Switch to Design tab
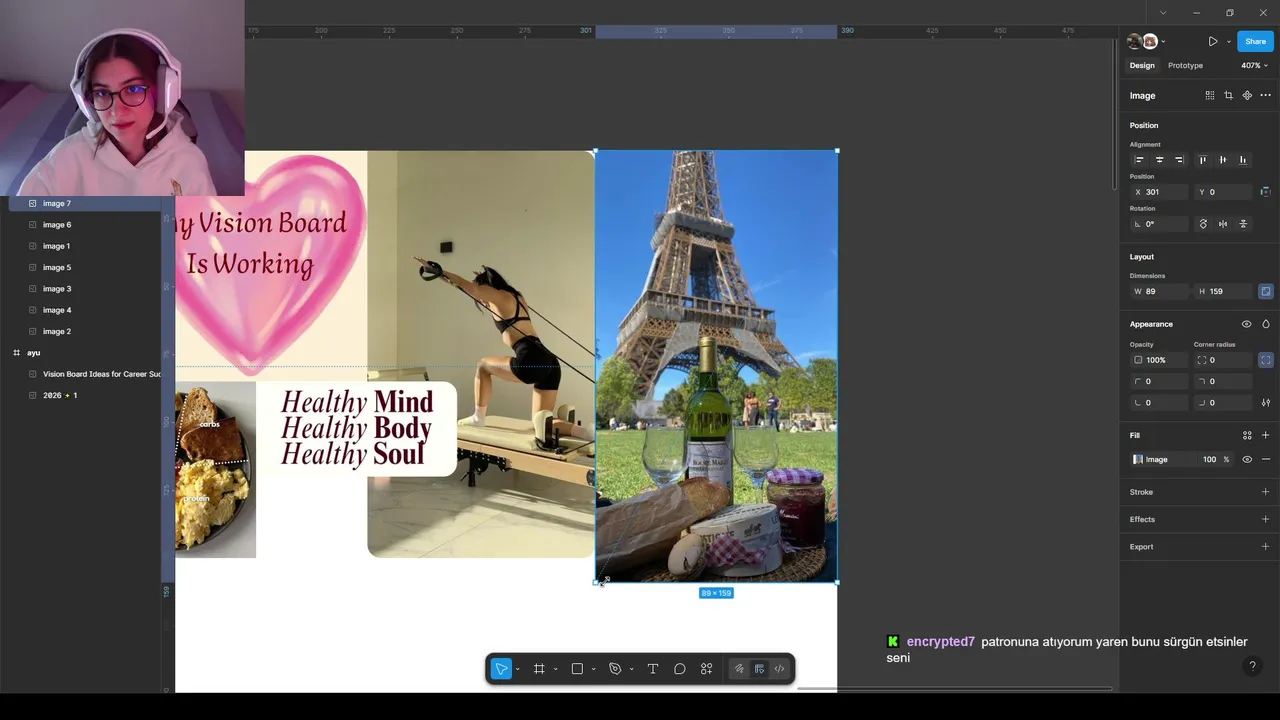Screen dimensions: 1280x720 (1142, 66)
